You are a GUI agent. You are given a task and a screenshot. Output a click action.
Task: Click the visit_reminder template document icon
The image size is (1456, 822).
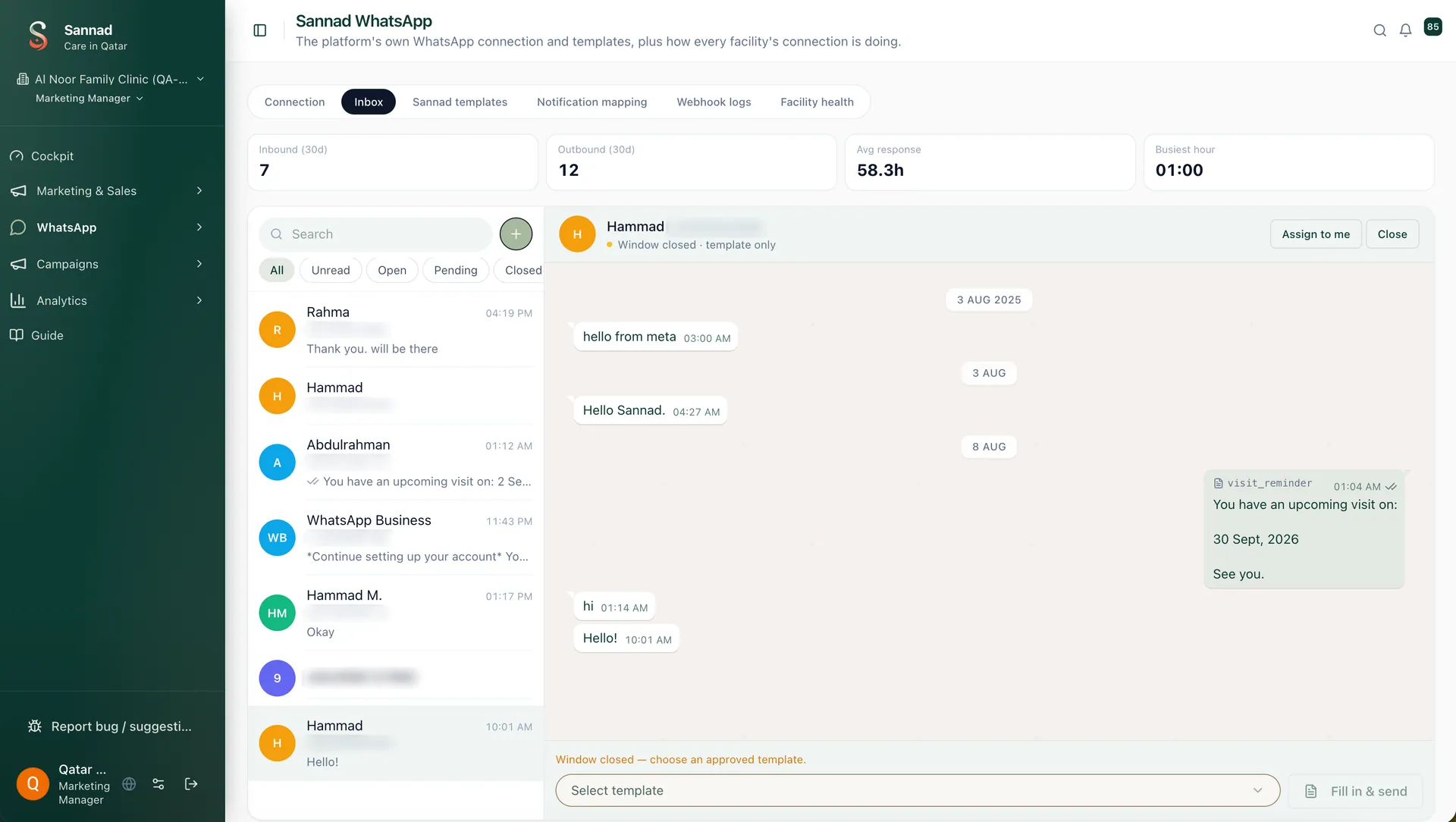click(x=1219, y=483)
